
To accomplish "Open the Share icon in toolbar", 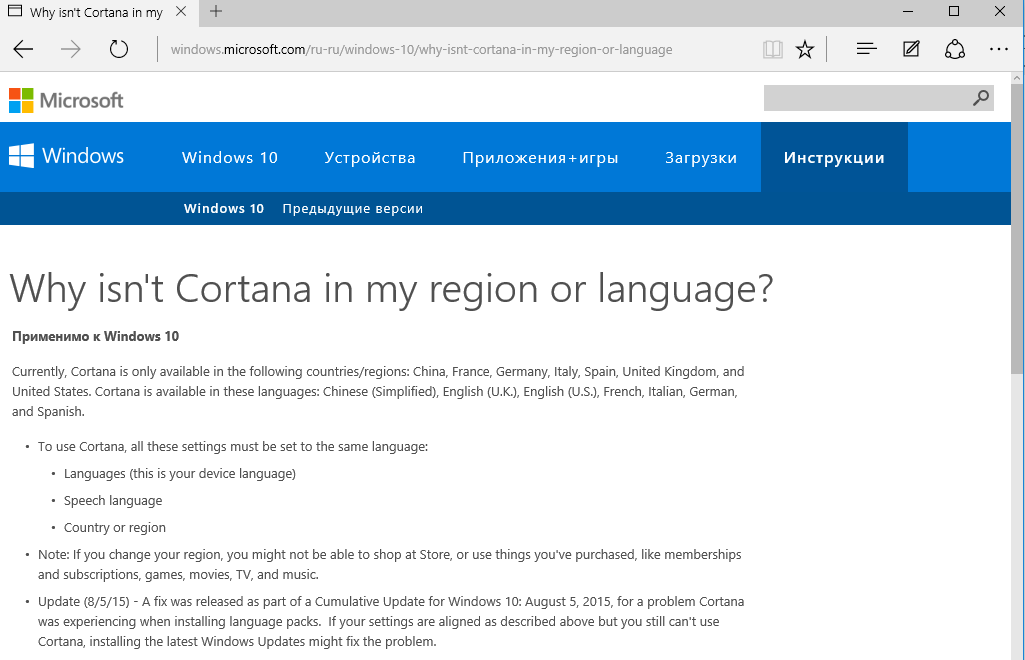I will click(x=954, y=49).
